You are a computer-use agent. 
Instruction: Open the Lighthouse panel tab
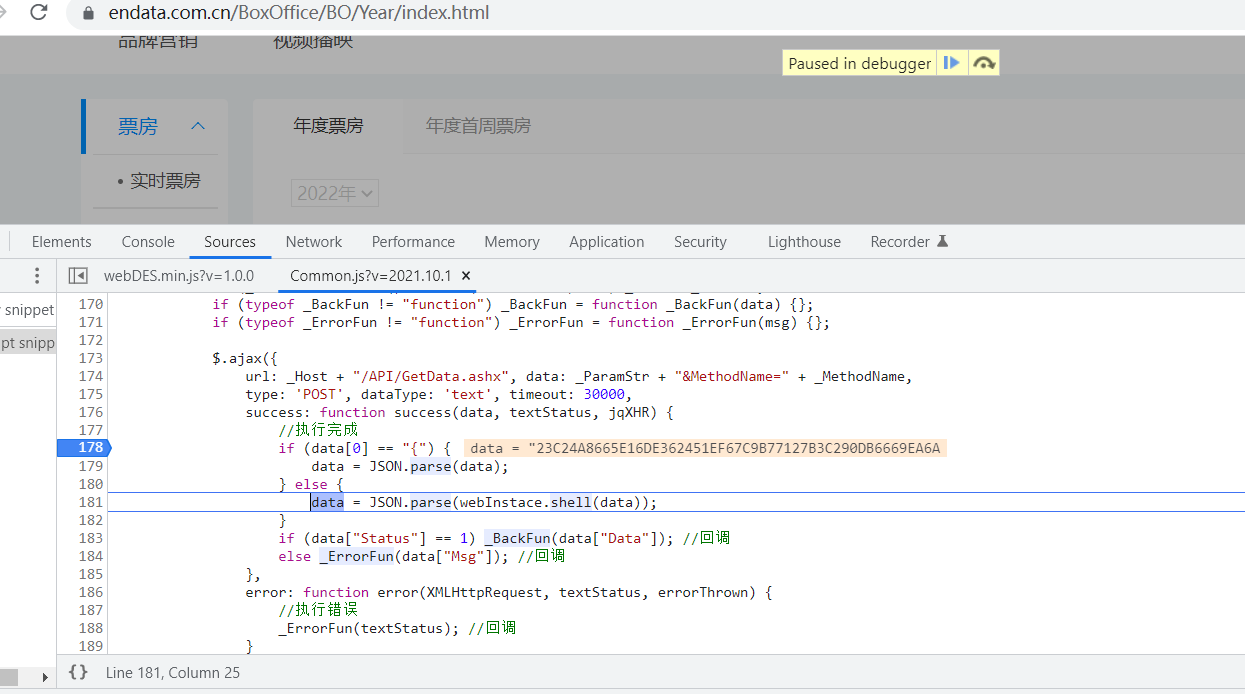[x=804, y=242]
